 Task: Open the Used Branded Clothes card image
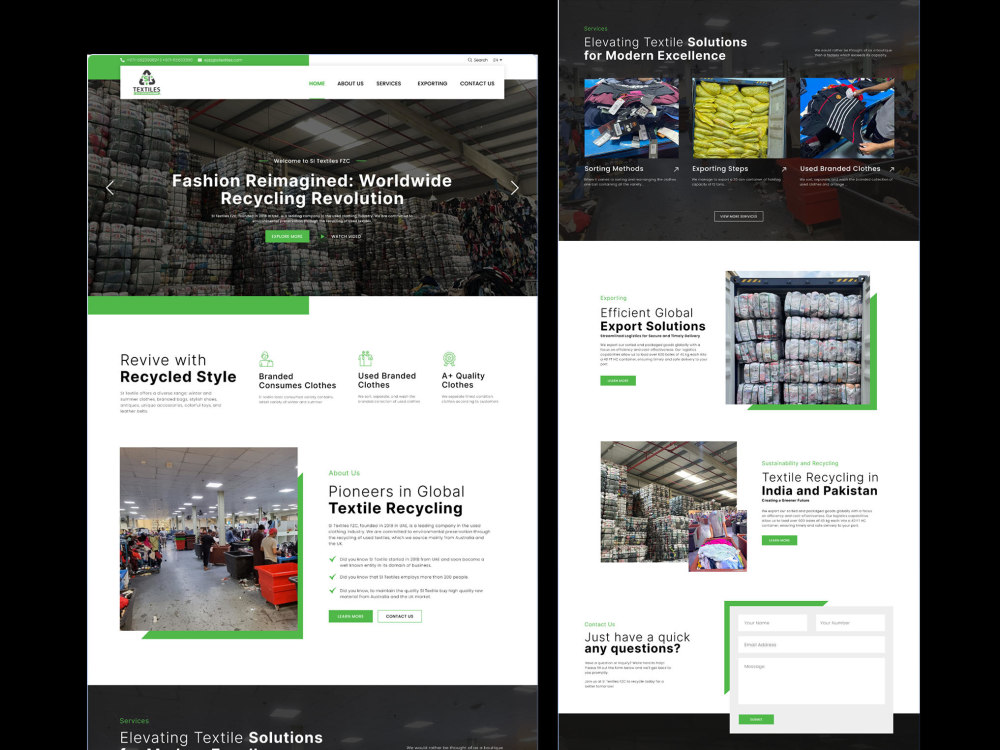847,118
